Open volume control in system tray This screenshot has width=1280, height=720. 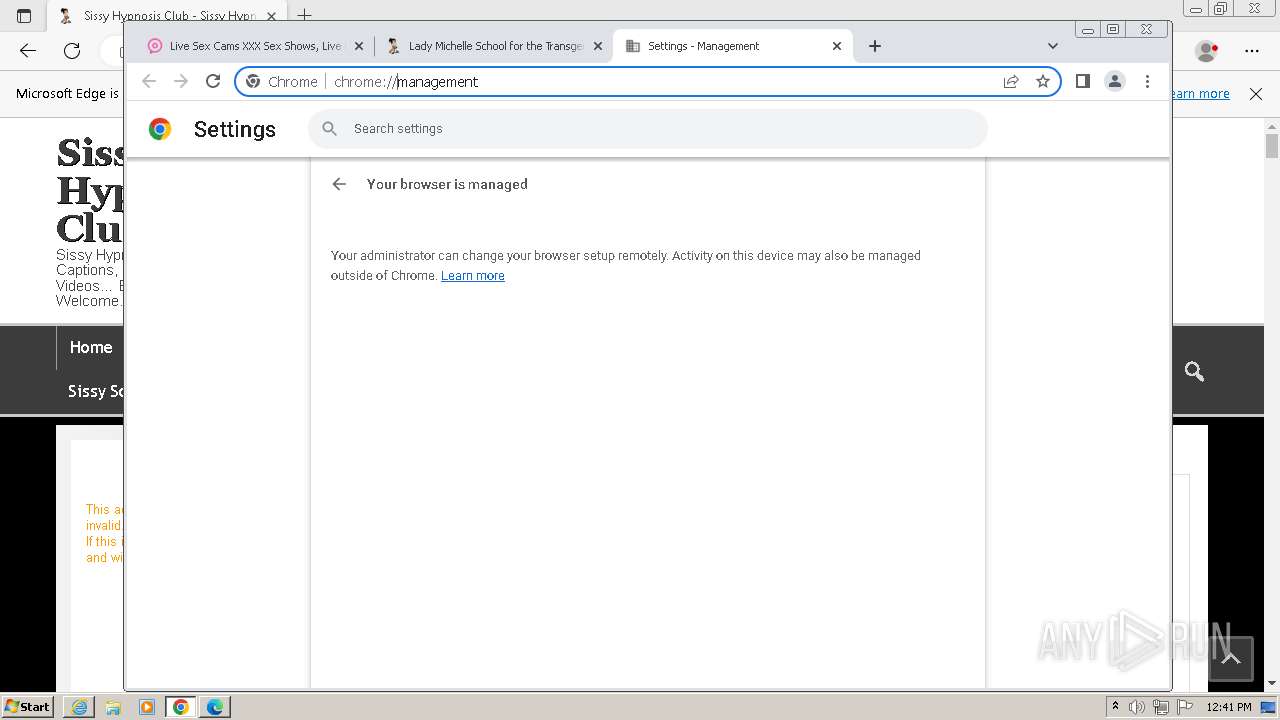(1137, 707)
